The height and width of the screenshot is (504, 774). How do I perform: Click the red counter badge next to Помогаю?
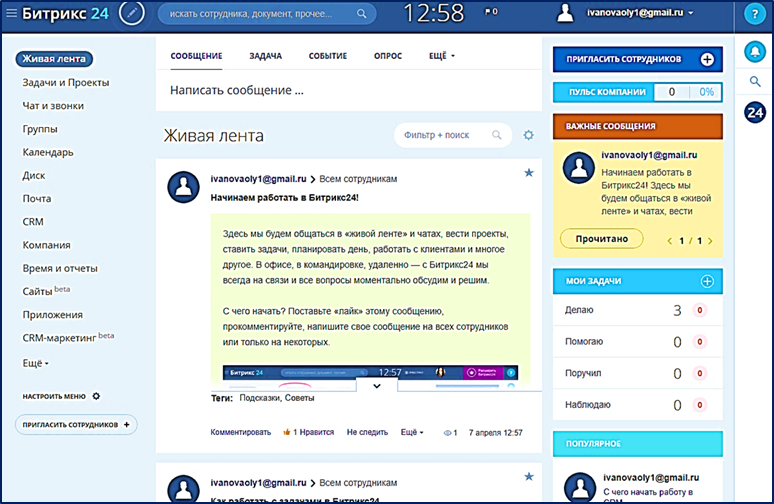(x=699, y=342)
